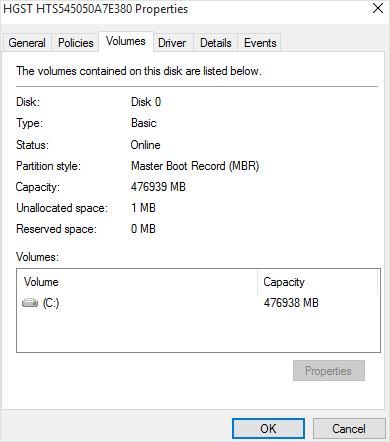
Task: Click the 0 MB reserved space value
Action: click(x=143, y=229)
